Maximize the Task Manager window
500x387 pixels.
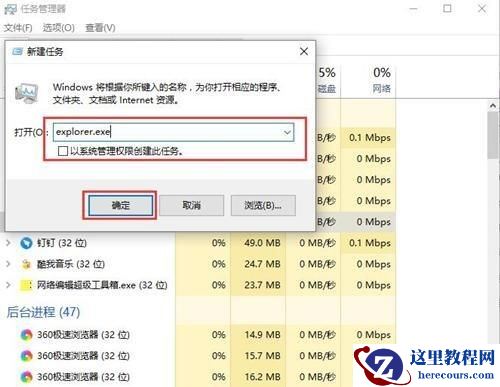pos(447,9)
